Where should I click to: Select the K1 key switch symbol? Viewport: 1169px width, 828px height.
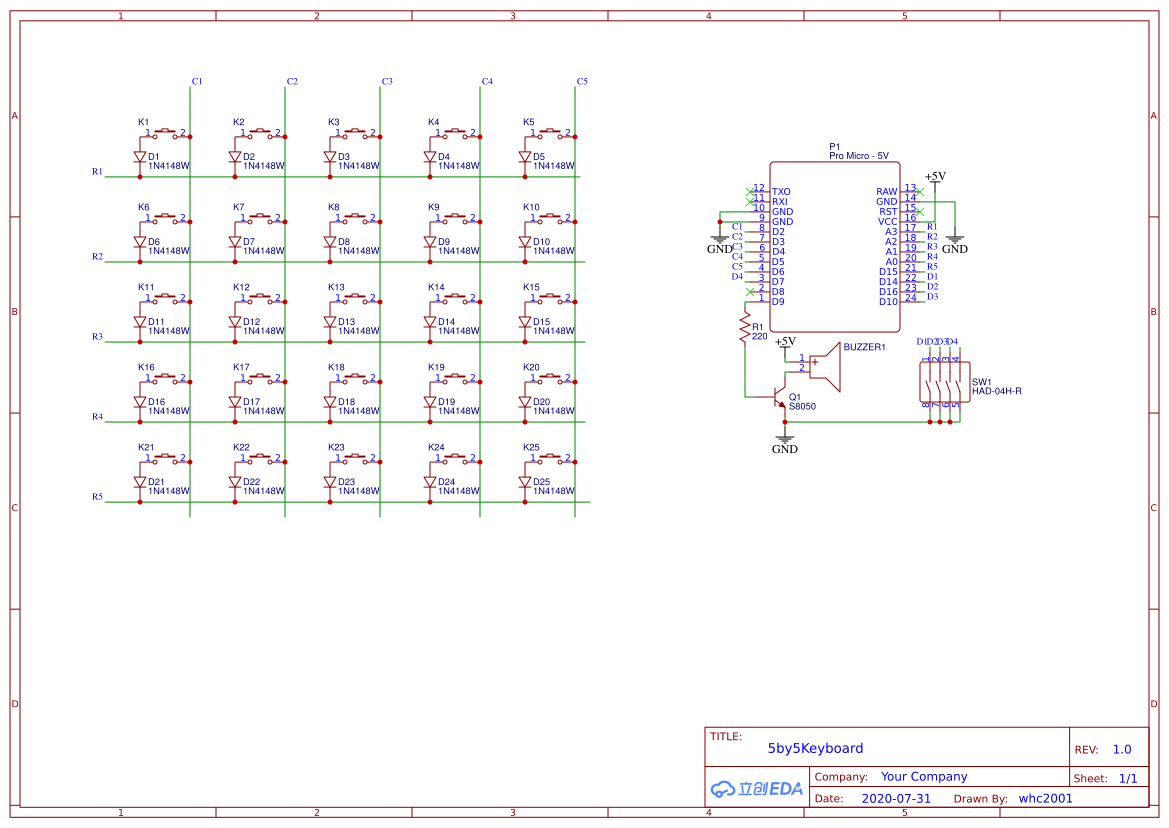point(166,133)
